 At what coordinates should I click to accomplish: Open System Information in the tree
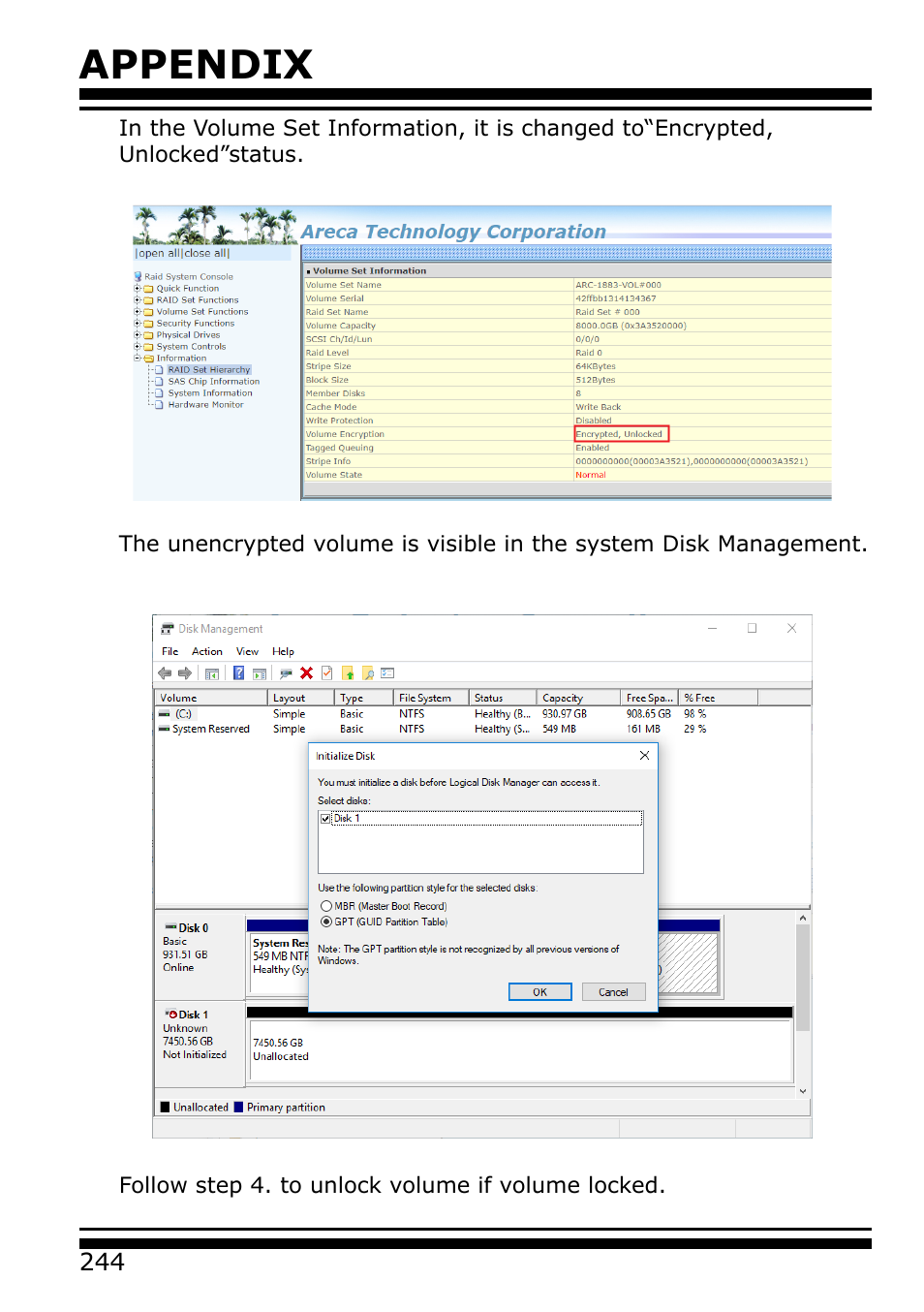pyautogui.click(x=210, y=393)
